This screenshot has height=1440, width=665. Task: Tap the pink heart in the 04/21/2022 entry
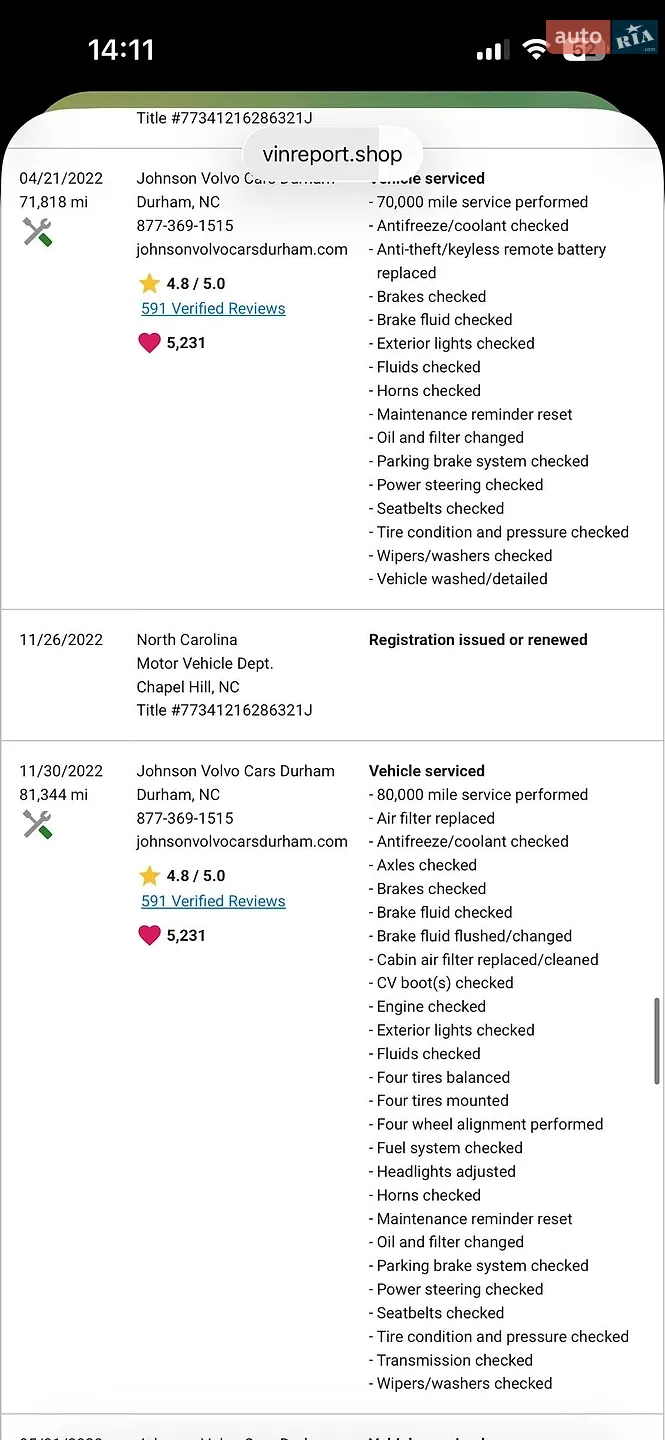pos(149,343)
